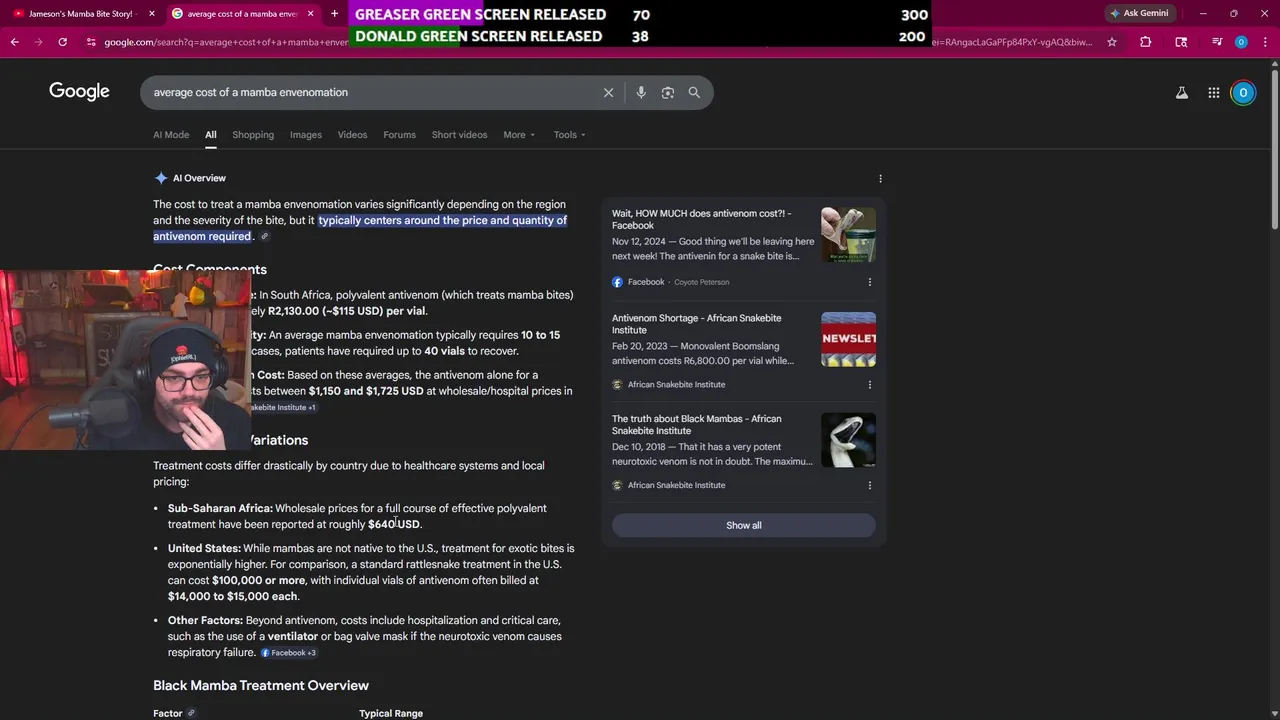
Task: Clear the search box with the X icon
Action: point(608,92)
